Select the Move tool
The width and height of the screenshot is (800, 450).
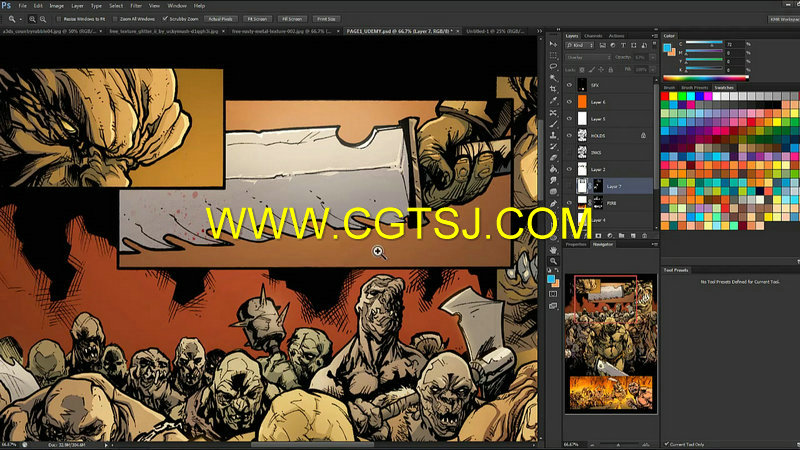[553, 44]
